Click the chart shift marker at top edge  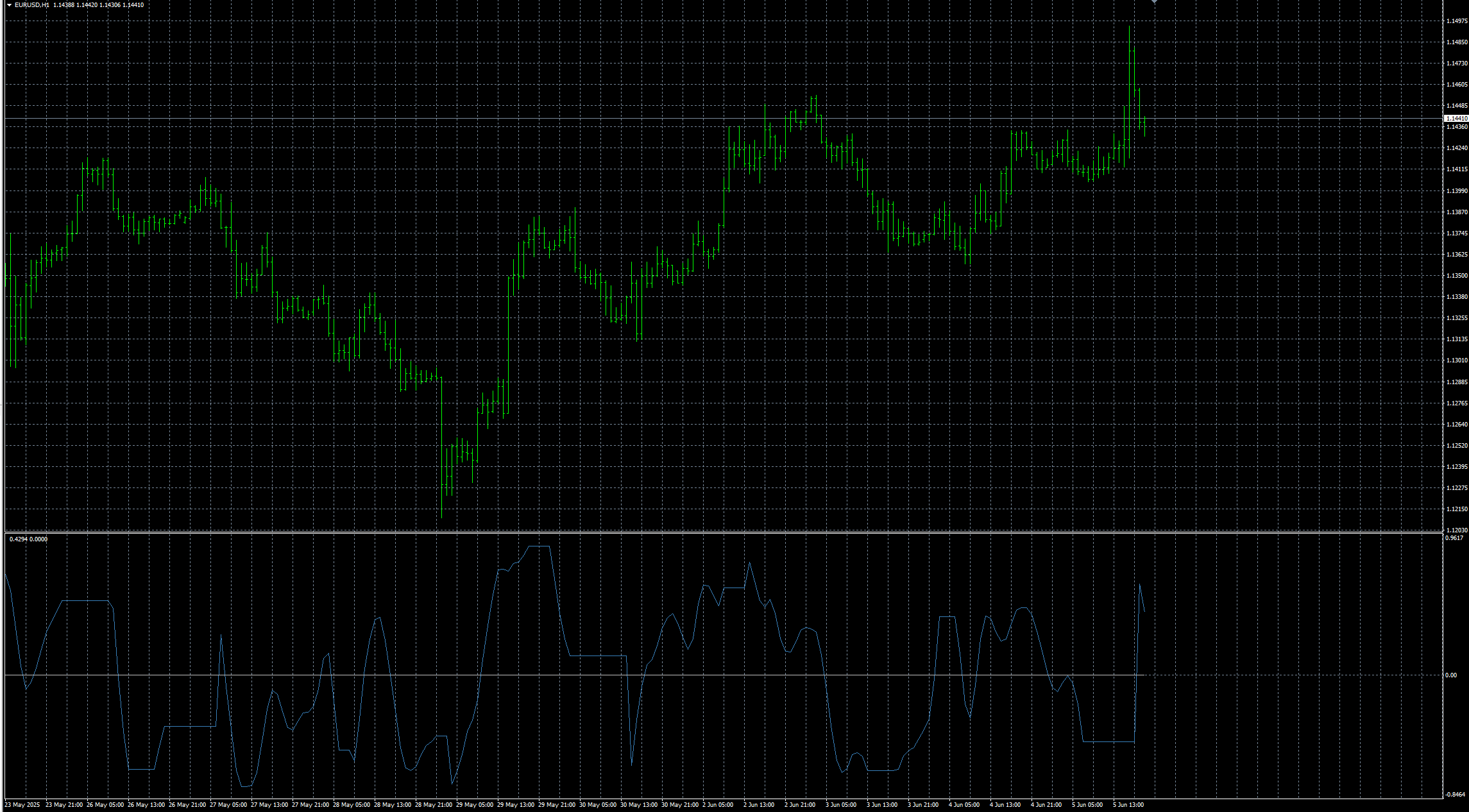(1154, 2)
